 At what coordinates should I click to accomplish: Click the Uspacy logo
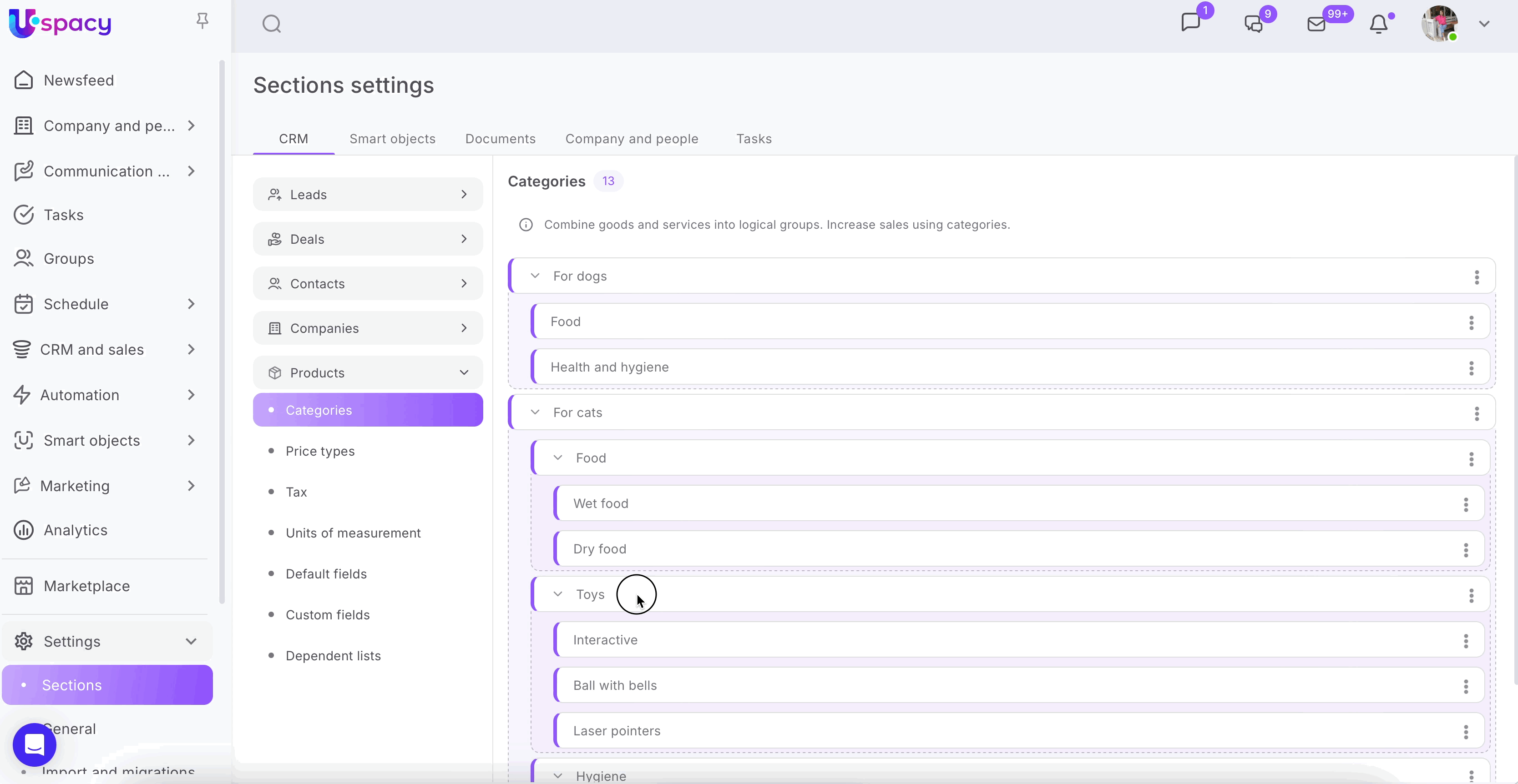click(x=60, y=24)
